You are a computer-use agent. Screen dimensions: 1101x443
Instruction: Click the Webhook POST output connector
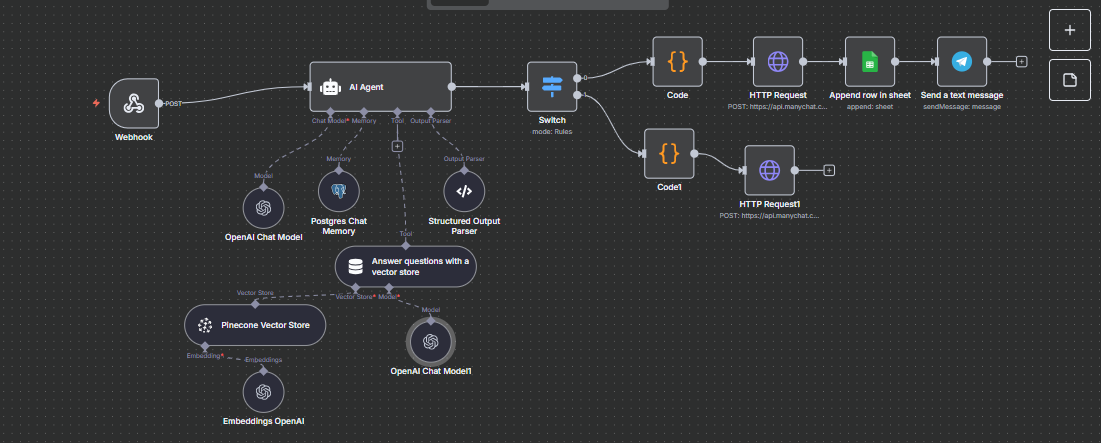coord(159,104)
